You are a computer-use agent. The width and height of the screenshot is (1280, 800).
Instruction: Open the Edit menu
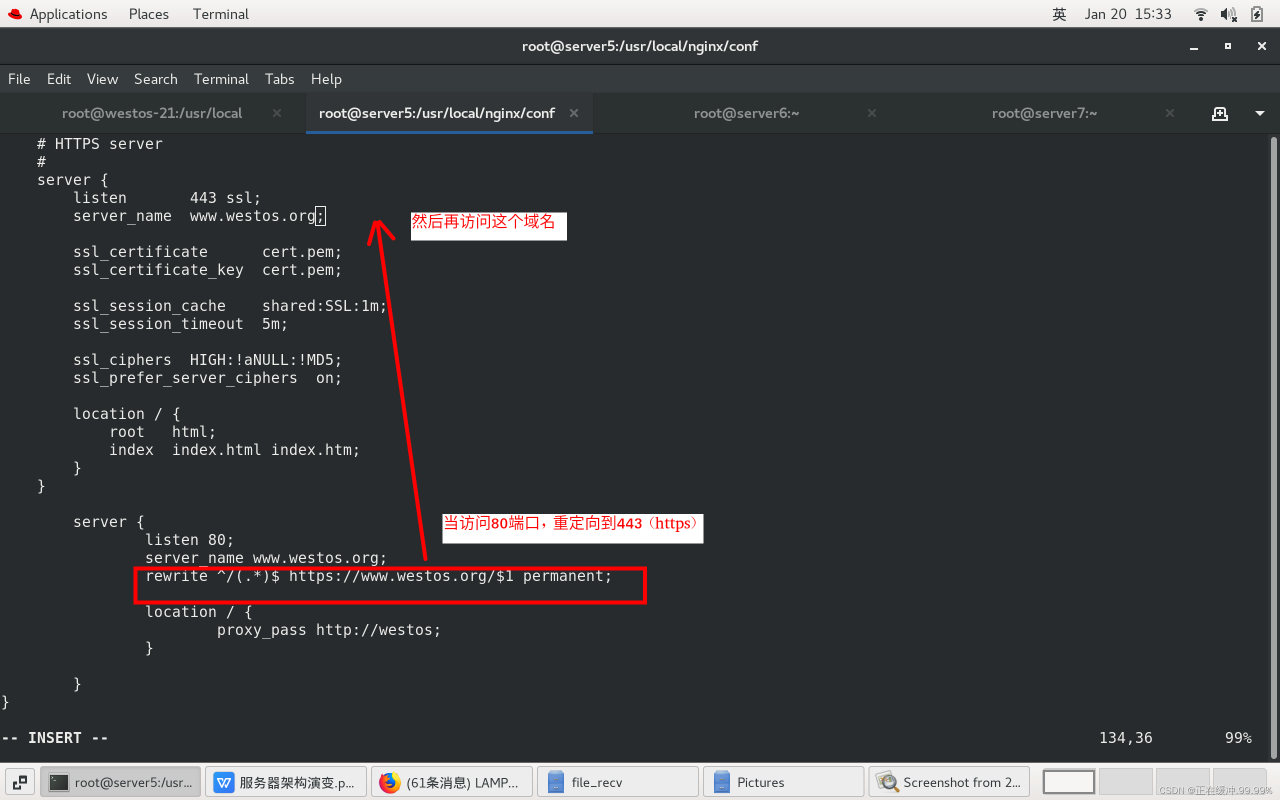click(59, 79)
